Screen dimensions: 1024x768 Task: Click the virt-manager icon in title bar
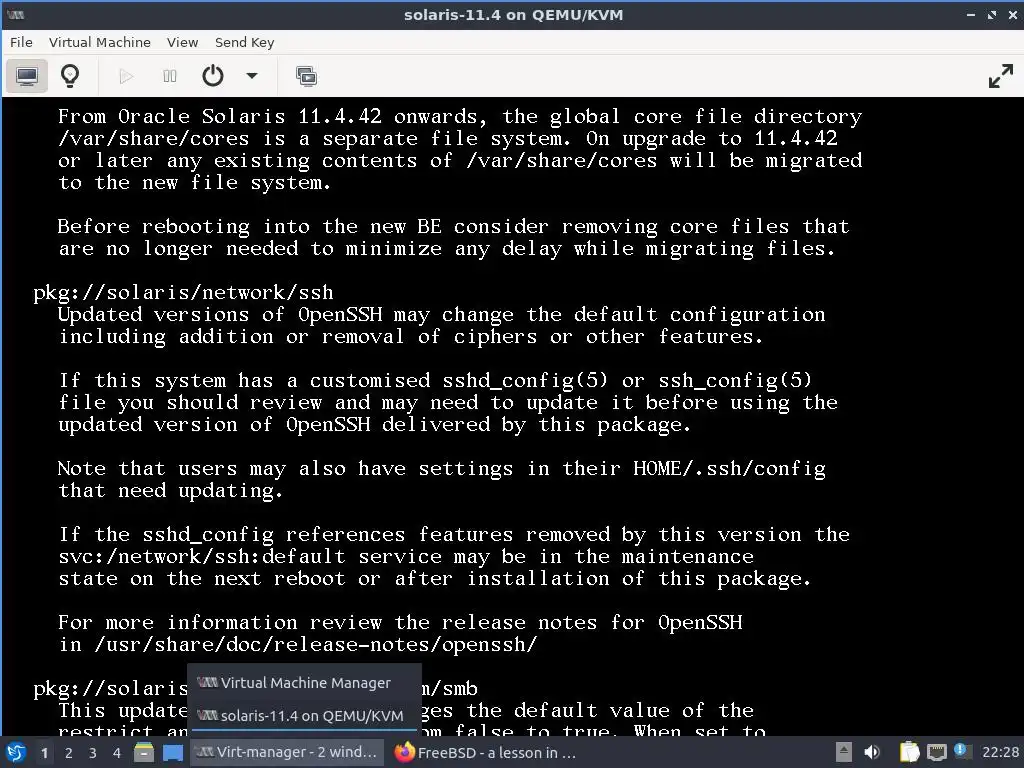[x=15, y=14]
